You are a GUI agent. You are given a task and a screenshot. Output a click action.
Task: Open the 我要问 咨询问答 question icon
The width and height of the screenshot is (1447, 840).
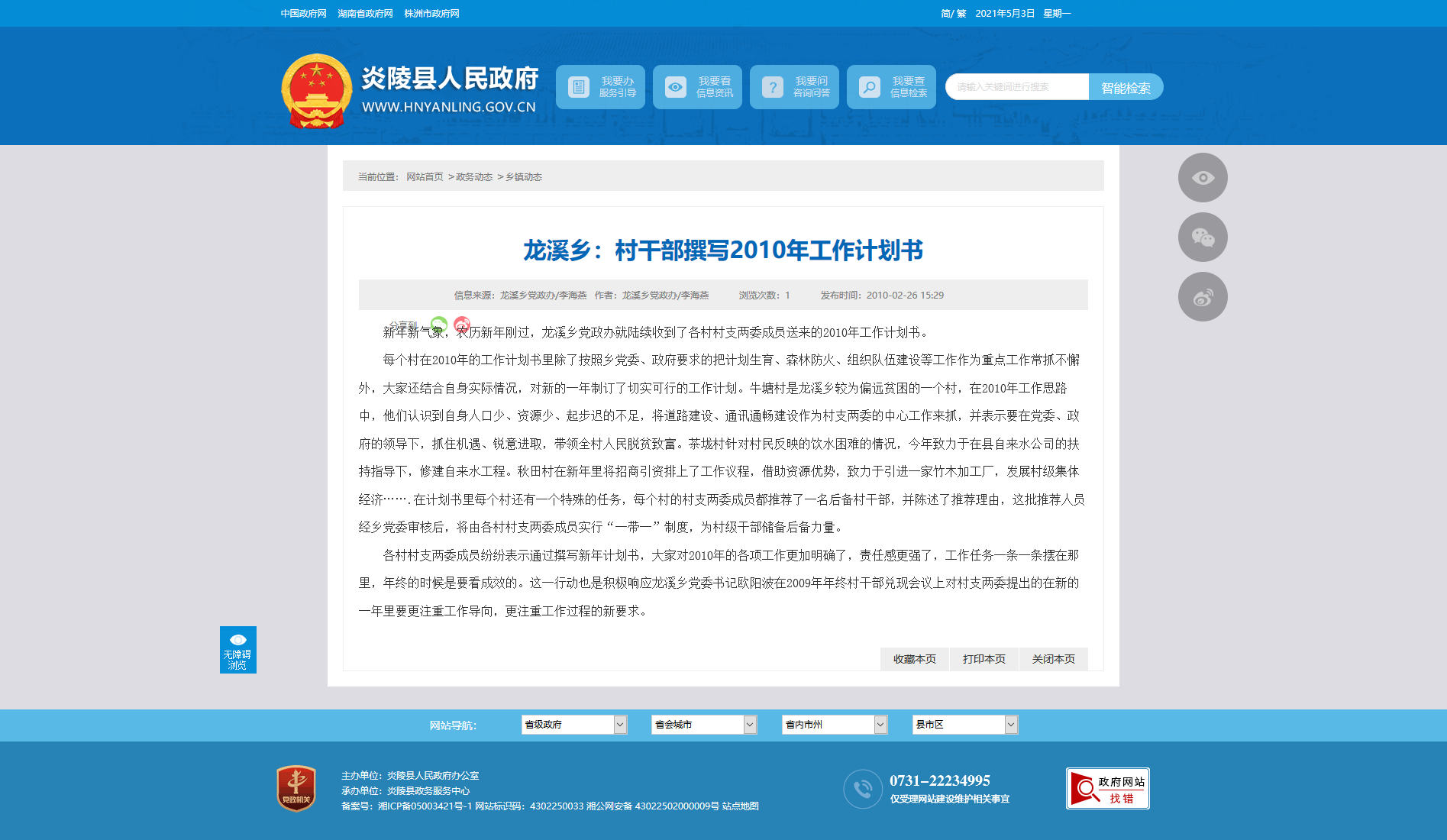[x=772, y=87]
